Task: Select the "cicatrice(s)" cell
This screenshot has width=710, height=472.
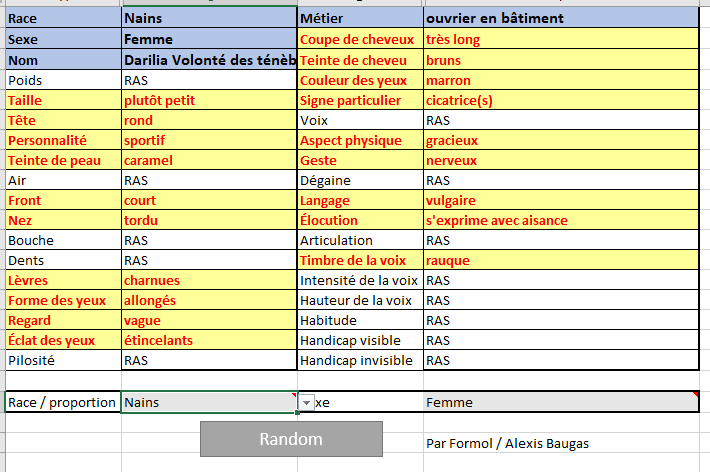Action: (560, 100)
